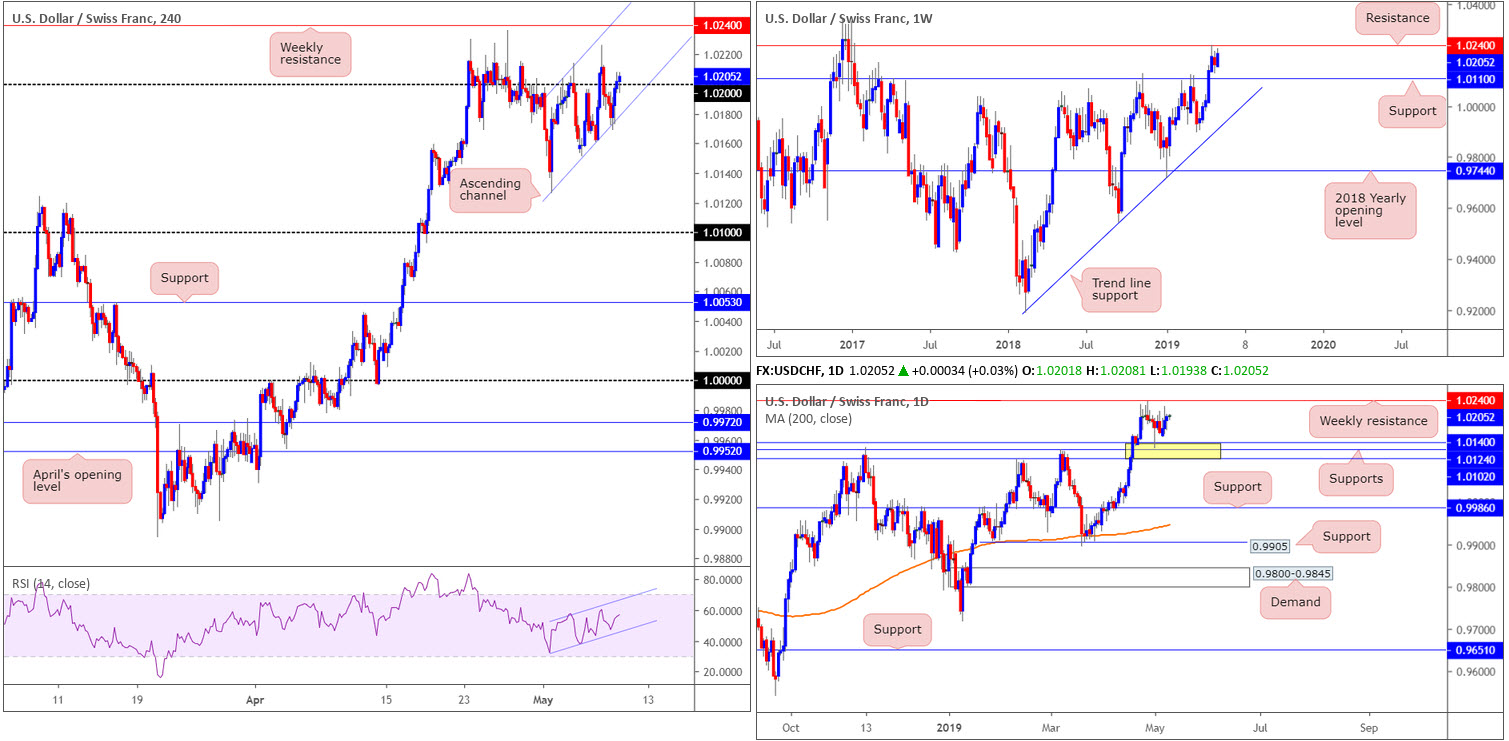Select the '2018 Yearly opening level' callout
Viewport: 1509px width, 741px height.
tap(1370, 211)
